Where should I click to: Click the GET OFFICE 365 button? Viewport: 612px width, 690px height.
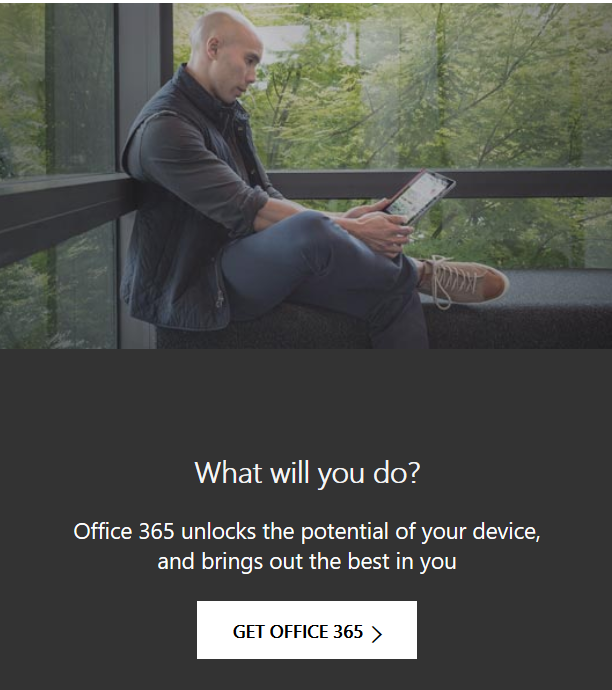tap(307, 630)
